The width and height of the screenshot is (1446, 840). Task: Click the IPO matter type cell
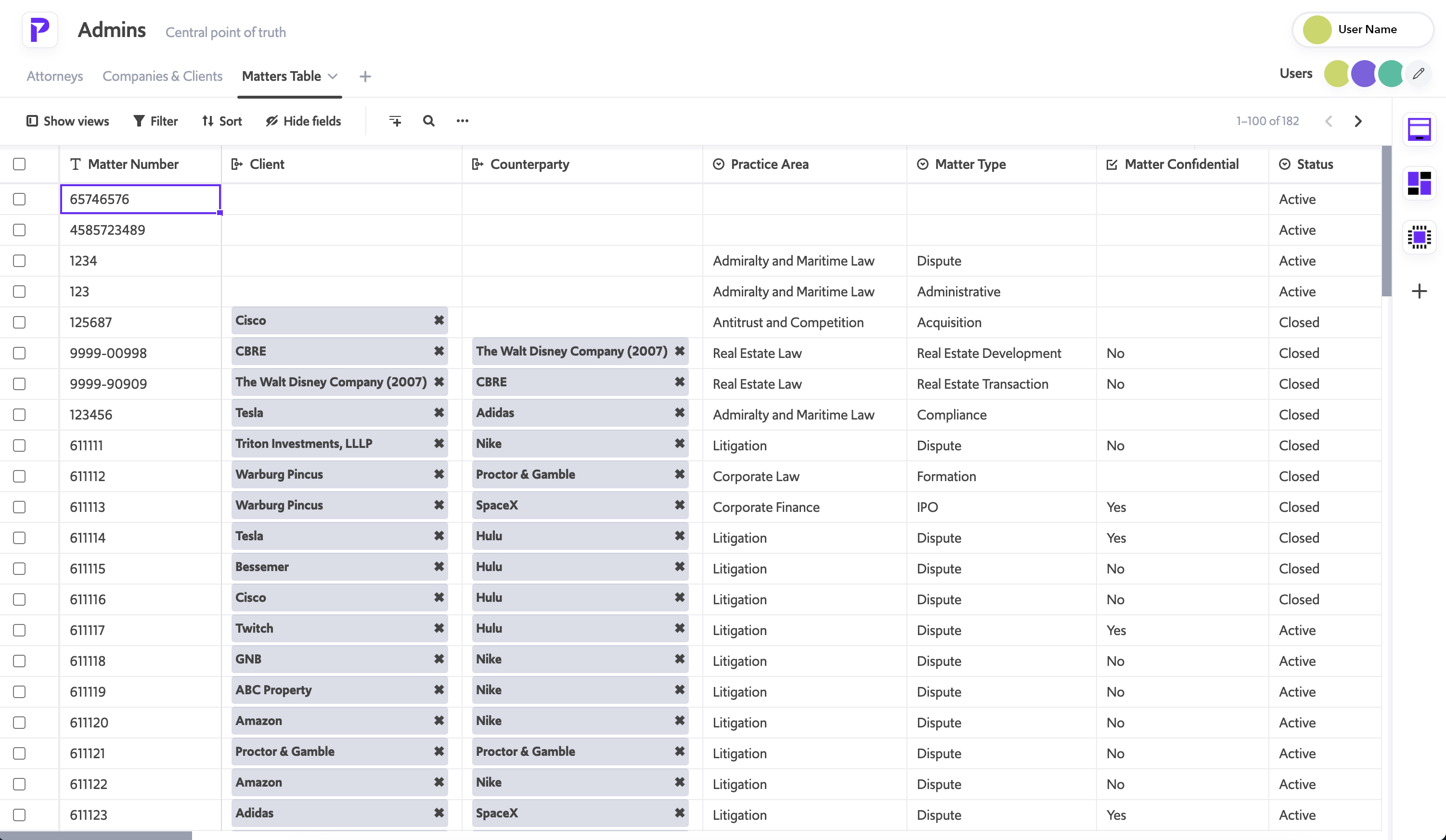(x=1001, y=507)
